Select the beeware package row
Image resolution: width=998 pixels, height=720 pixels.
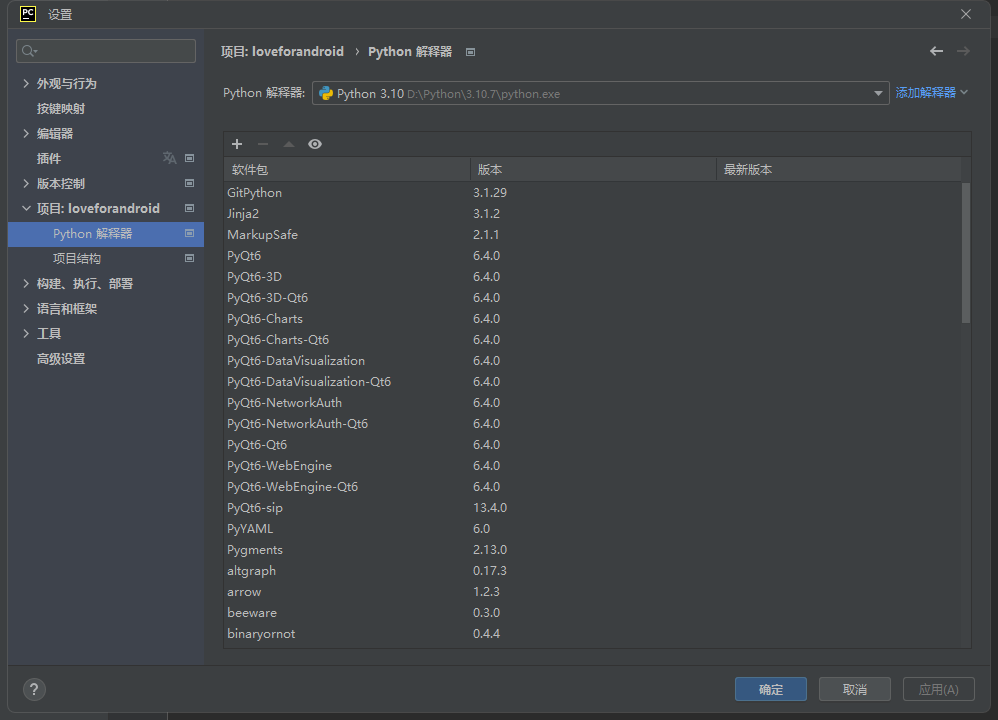tap(593, 612)
